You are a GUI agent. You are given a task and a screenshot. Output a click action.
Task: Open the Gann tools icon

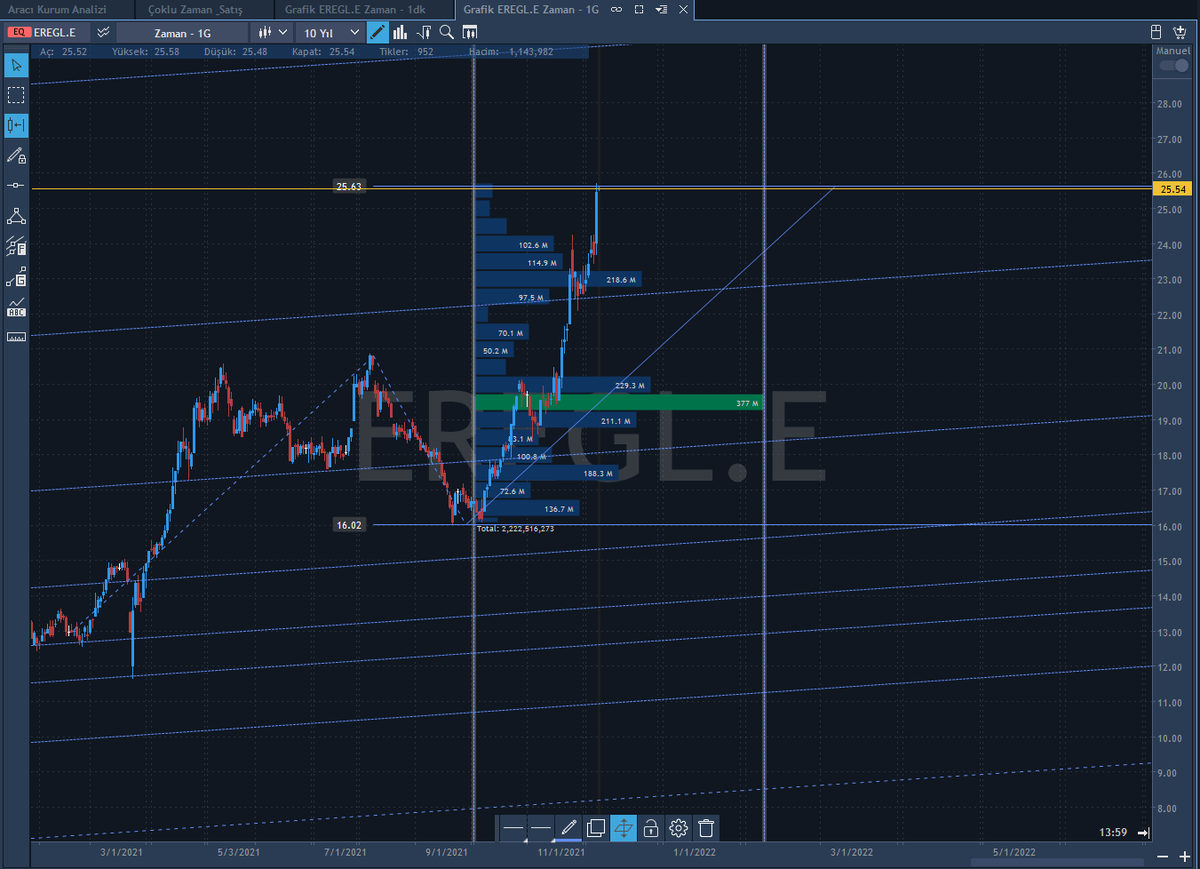(x=16, y=277)
